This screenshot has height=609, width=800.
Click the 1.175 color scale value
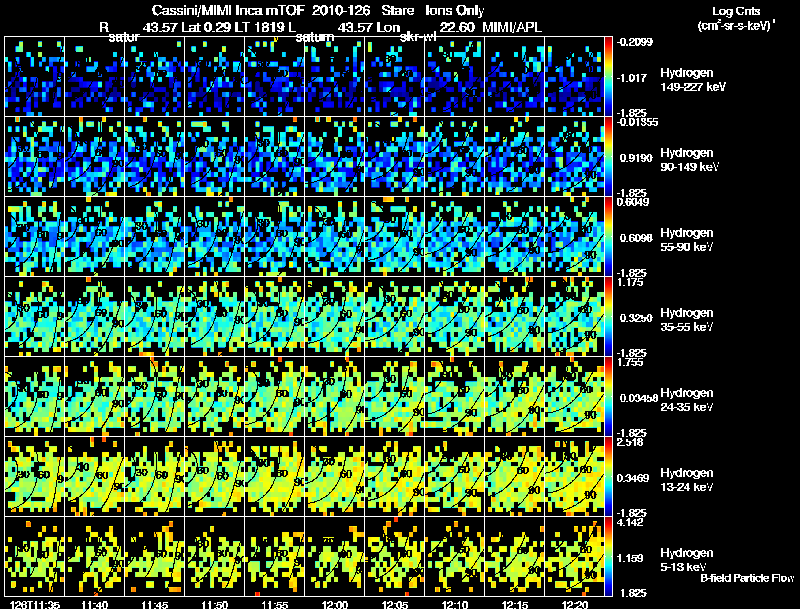point(630,282)
